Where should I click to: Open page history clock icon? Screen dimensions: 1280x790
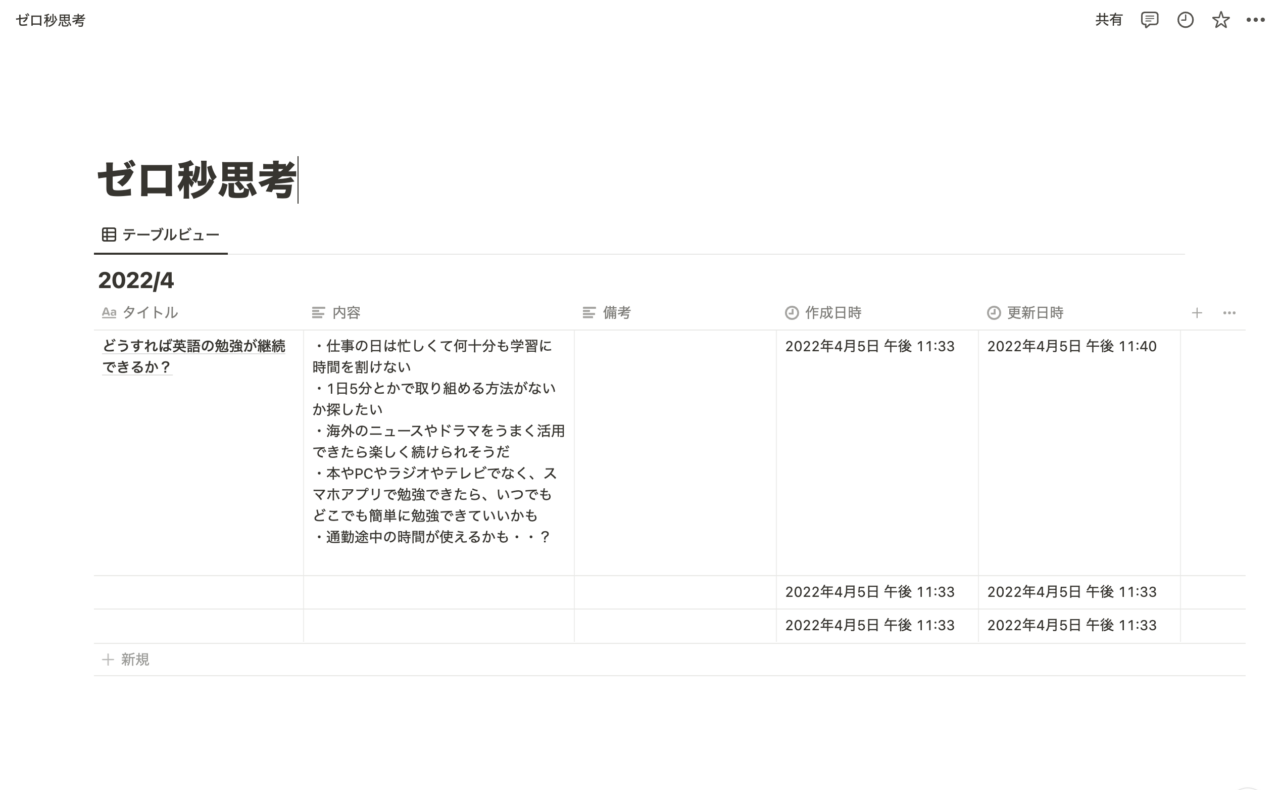1186,20
